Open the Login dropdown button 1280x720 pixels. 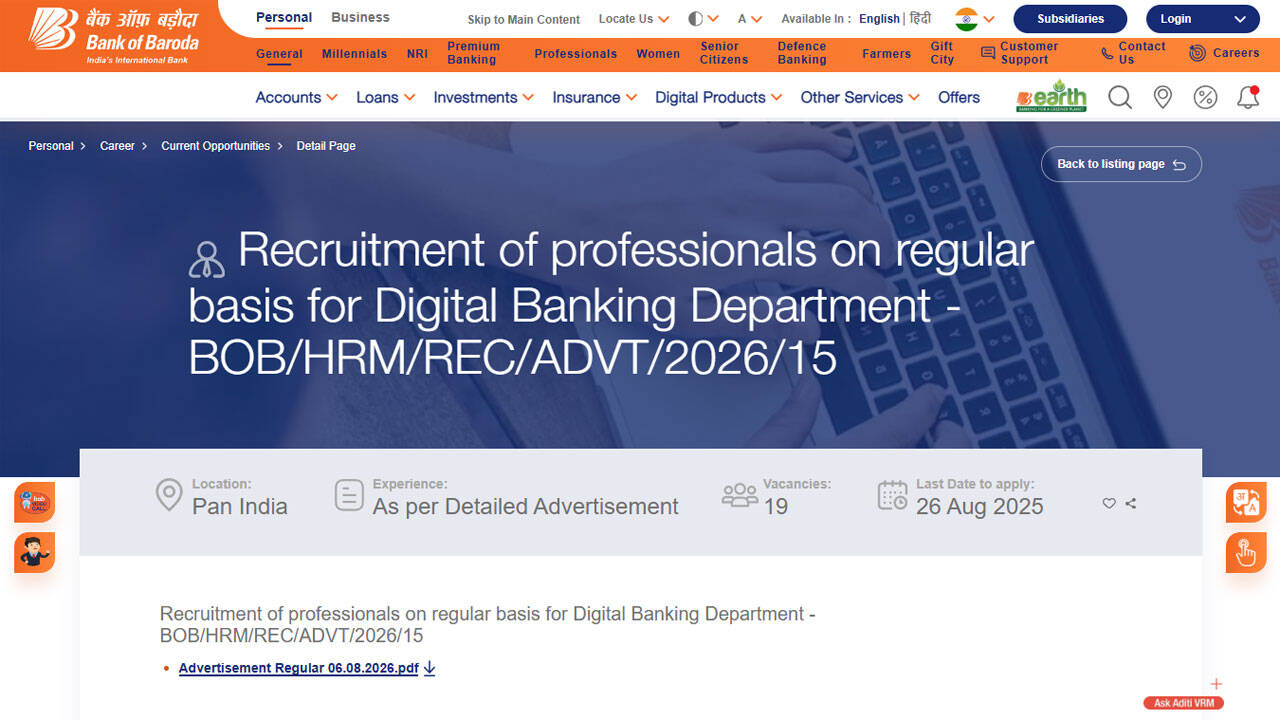[x=1203, y=19]
